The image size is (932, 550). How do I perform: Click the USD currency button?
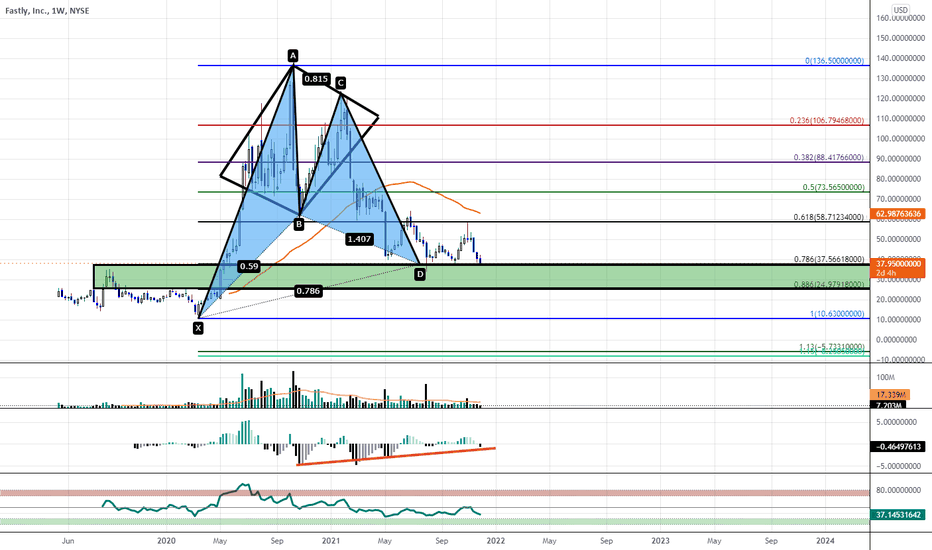[x=900, y=10]
